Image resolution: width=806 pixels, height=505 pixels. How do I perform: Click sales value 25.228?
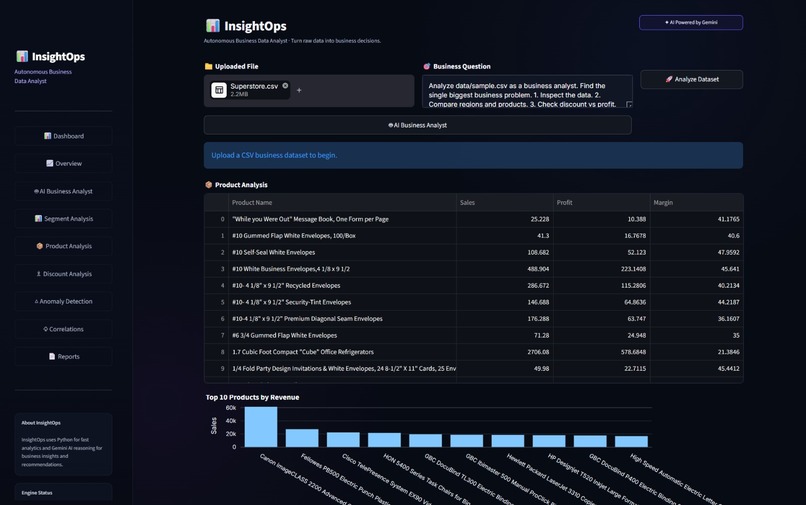click(540, 219)
